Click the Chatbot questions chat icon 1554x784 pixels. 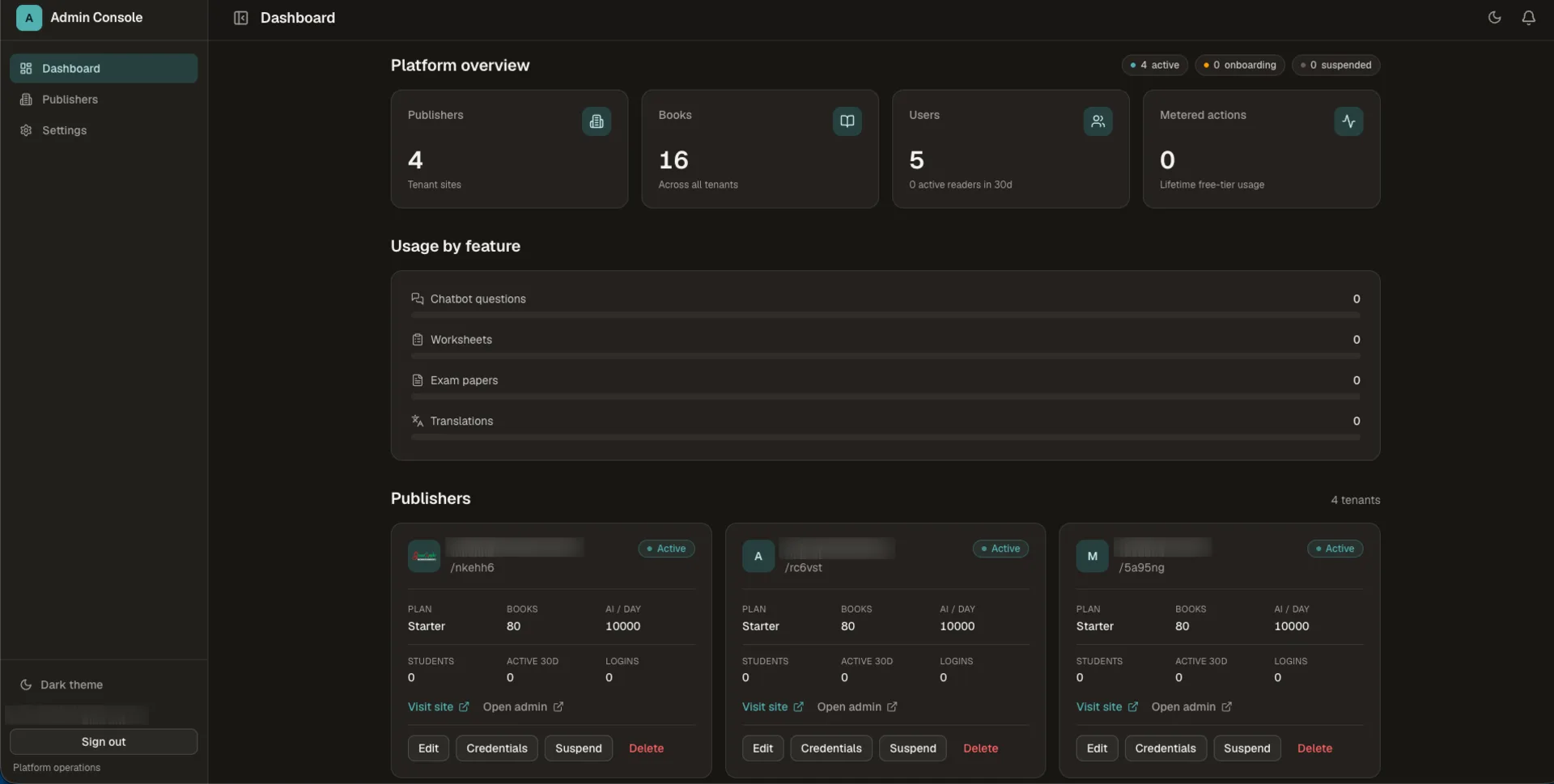point(418,299)
